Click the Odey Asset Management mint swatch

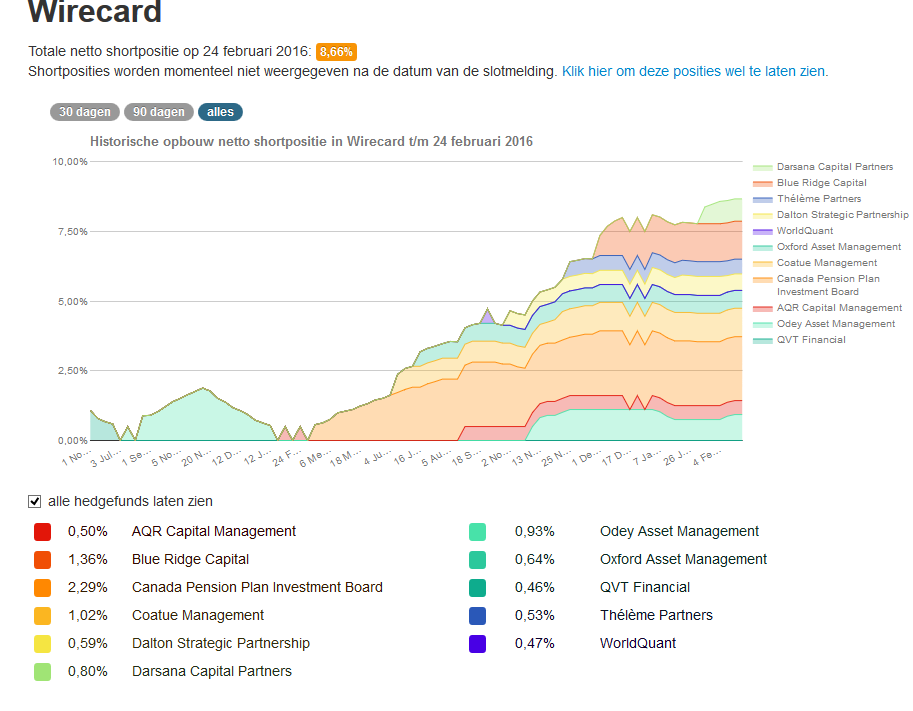tap(477, 532)
